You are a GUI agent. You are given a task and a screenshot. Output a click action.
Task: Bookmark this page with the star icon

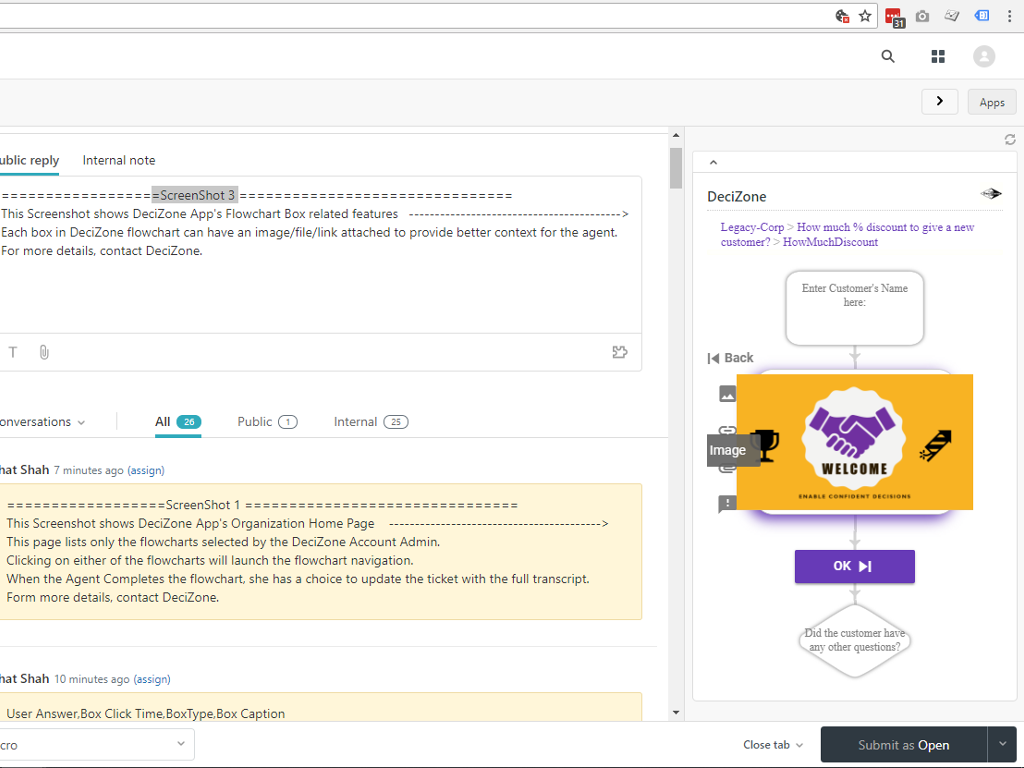(865, 16)
